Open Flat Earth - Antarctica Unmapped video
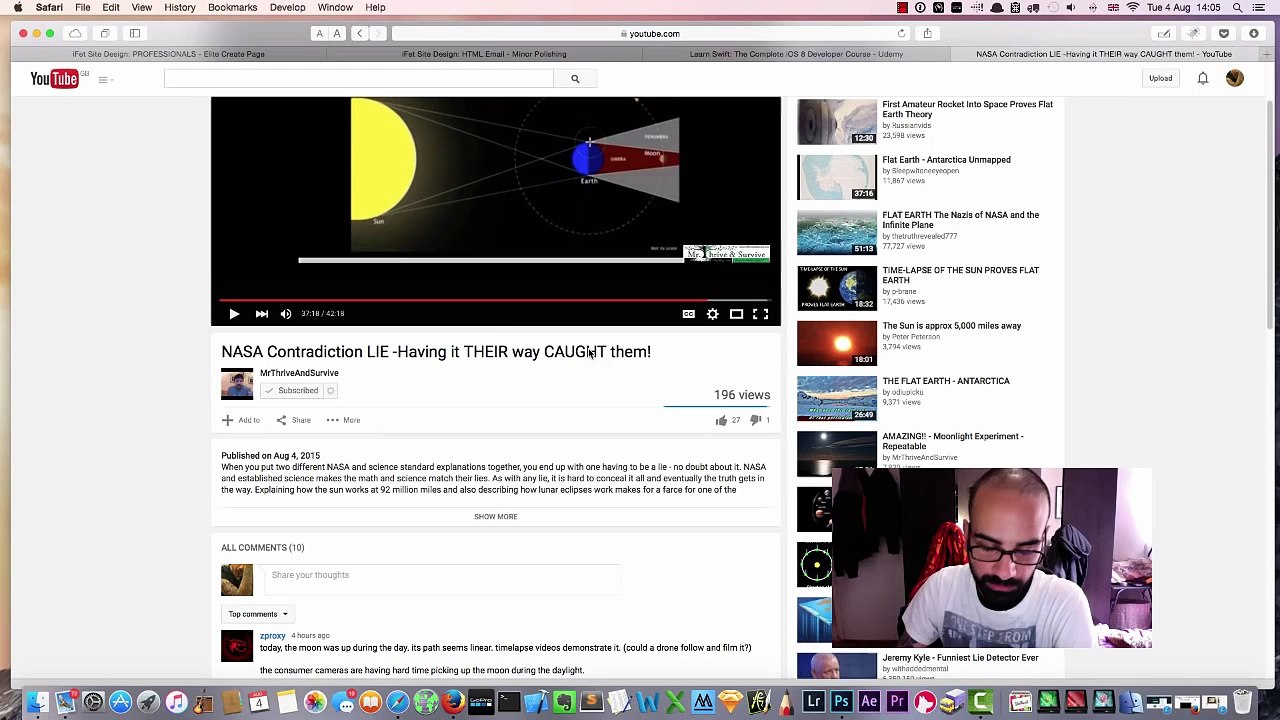Screen dimensions: 1280x720 [x=946, y=160]
